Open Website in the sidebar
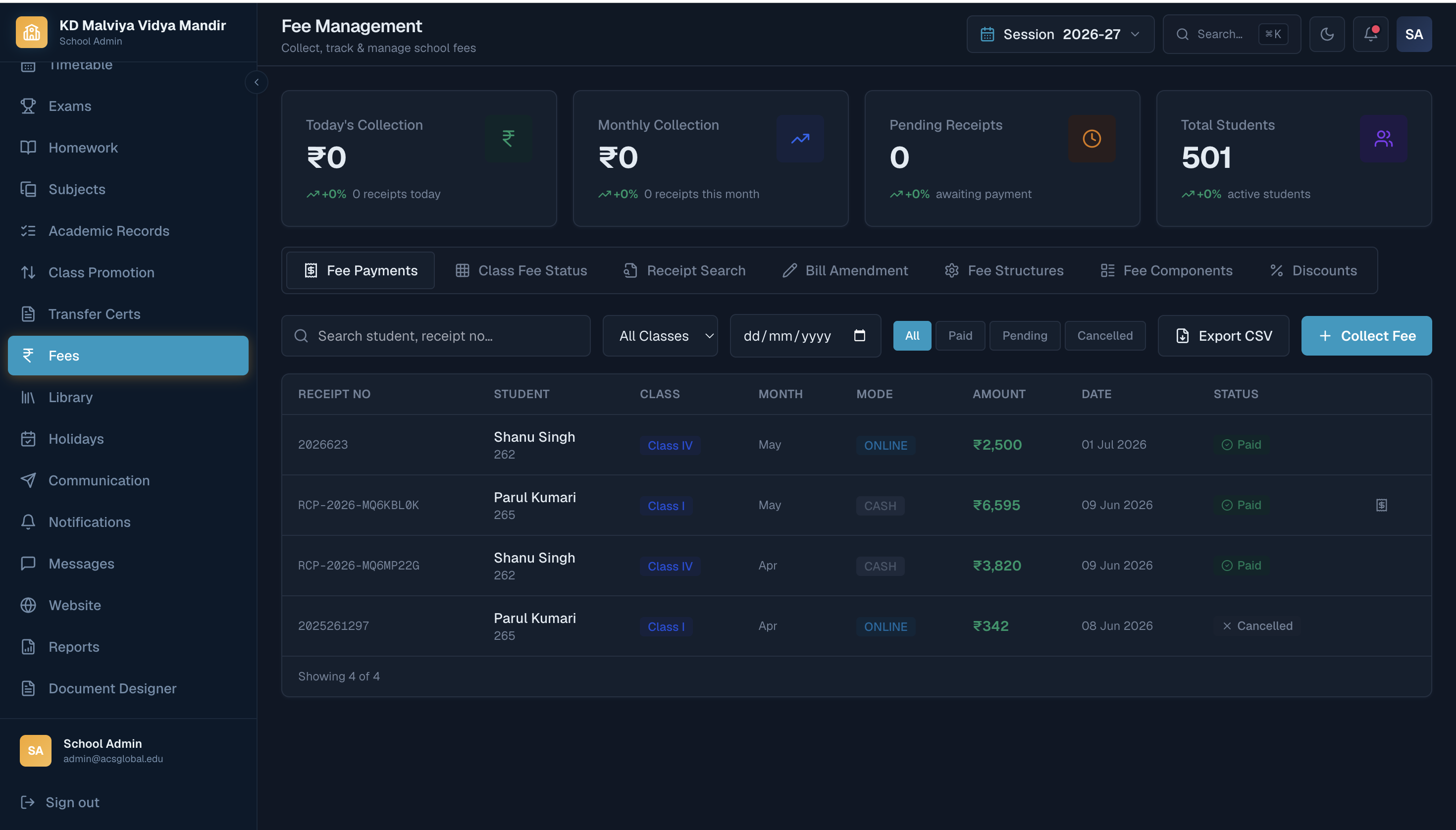The image size is (1456, 830). [x=128, y=605]
